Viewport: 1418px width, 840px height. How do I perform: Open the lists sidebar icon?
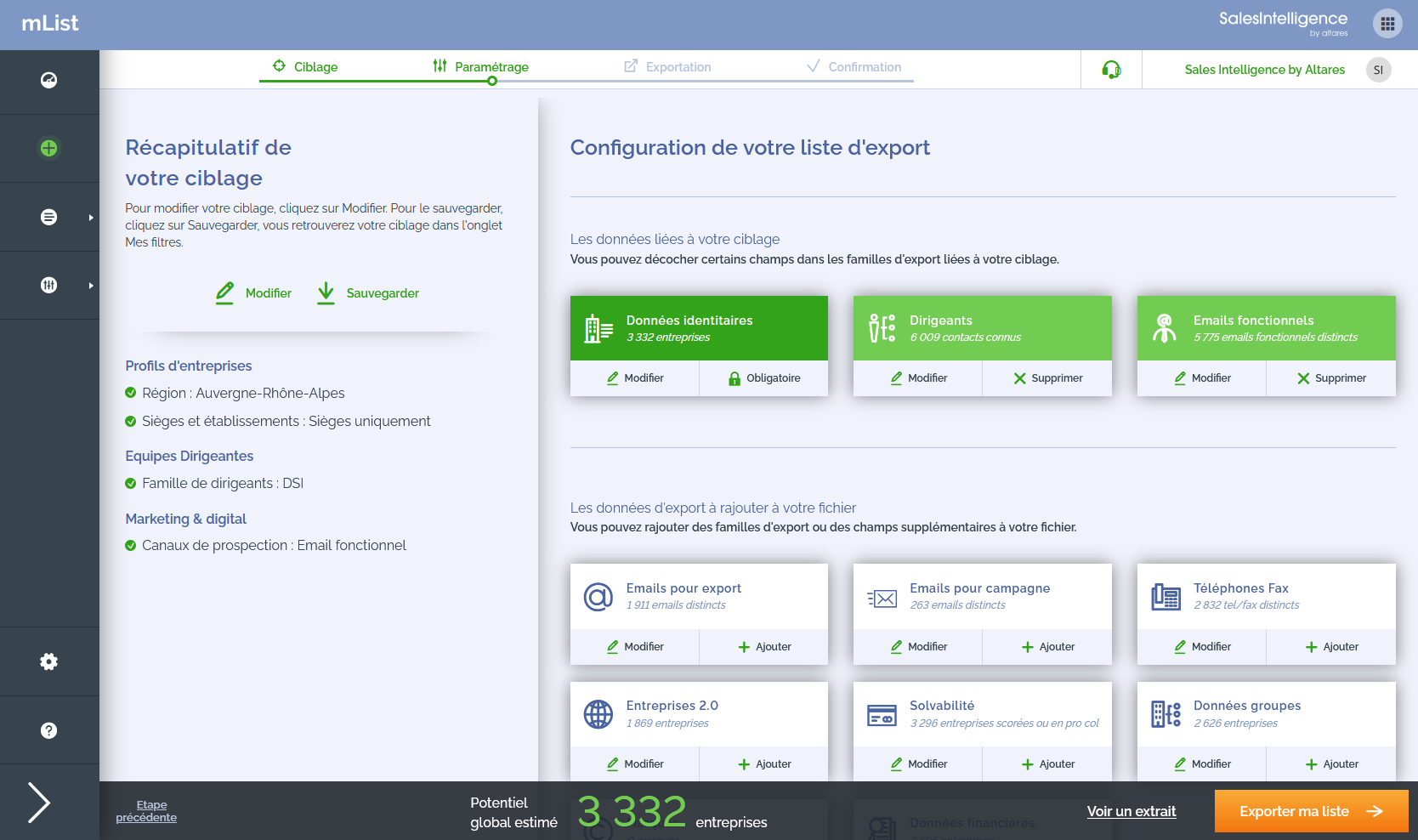pyautogui.click(x=49, y=218)
